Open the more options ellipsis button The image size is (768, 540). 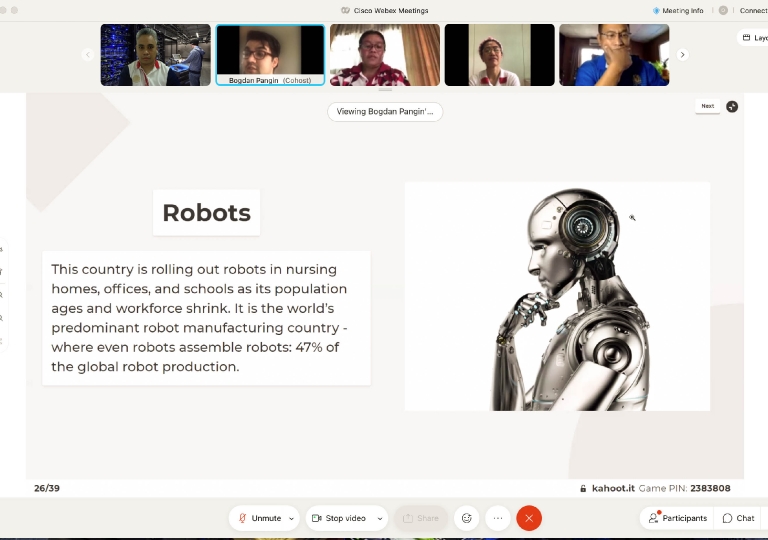click(x=498, y=518)
